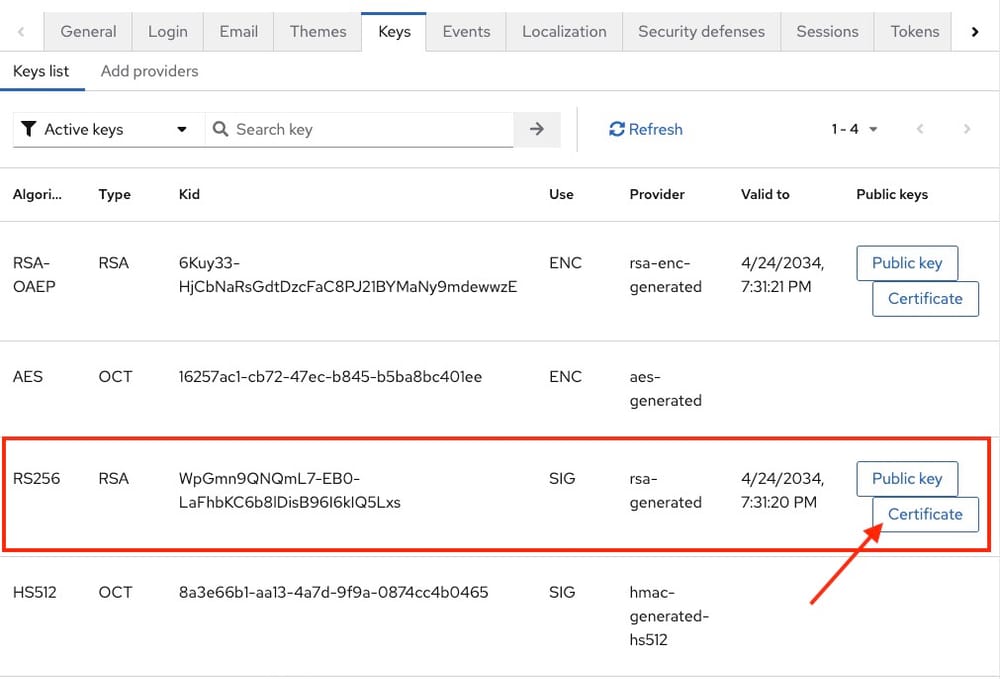Switch to the Themes tab

tap(318, 31)
